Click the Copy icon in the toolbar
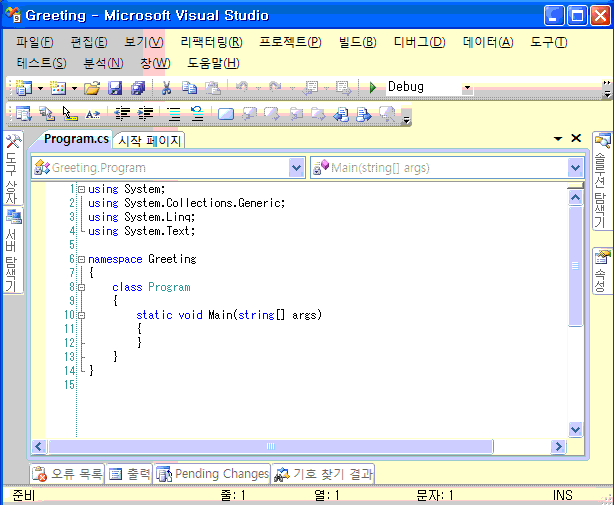614x505 pixels. 190,88
